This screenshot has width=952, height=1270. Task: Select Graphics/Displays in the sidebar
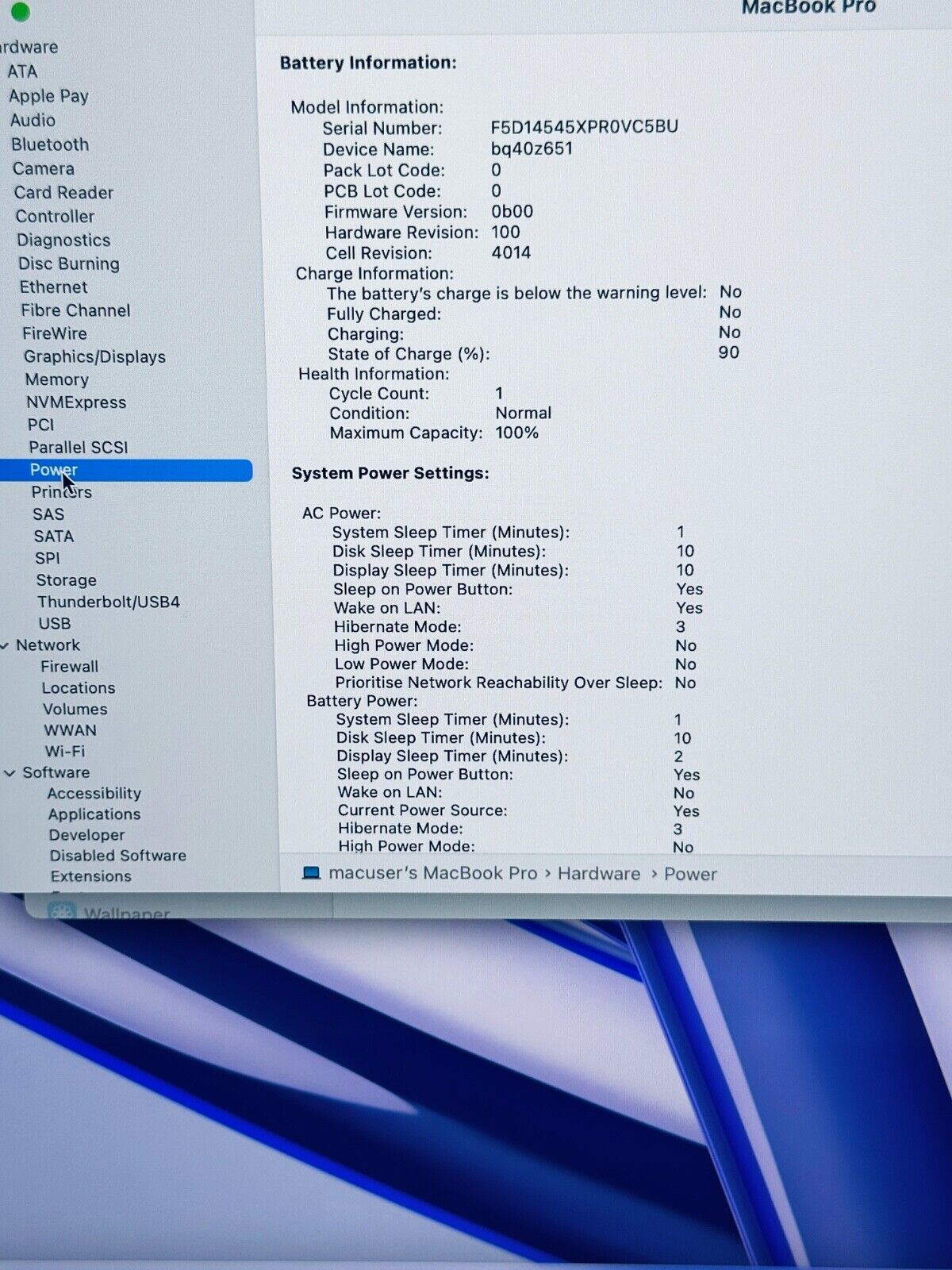click(94, 357)
